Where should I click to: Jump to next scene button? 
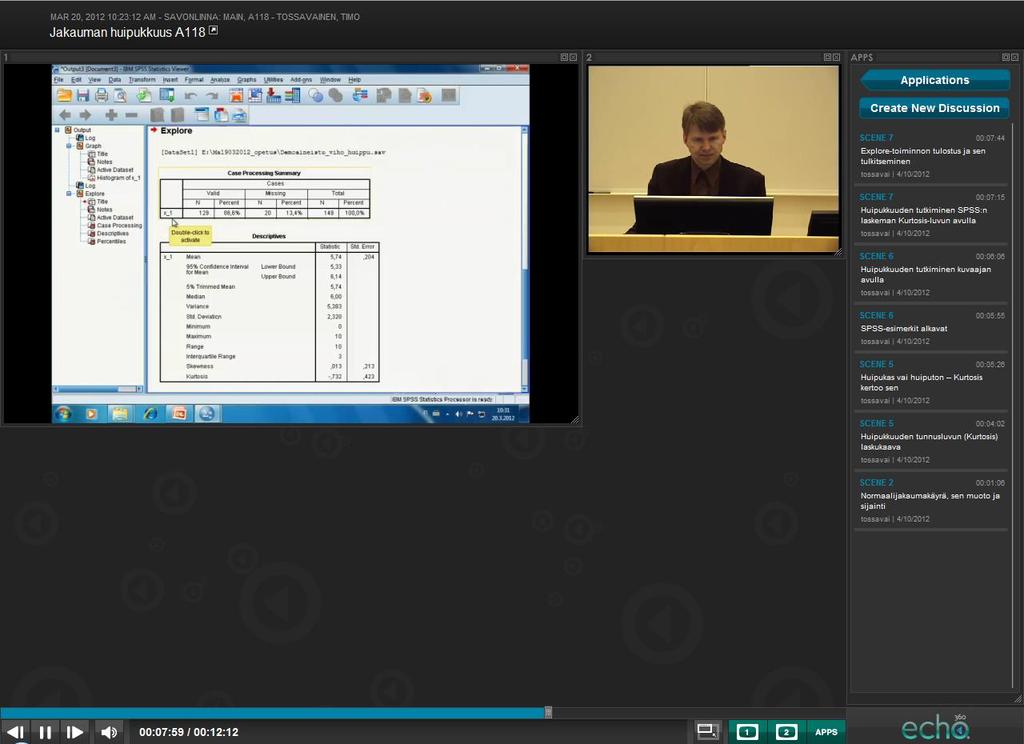tap(74, 732)
